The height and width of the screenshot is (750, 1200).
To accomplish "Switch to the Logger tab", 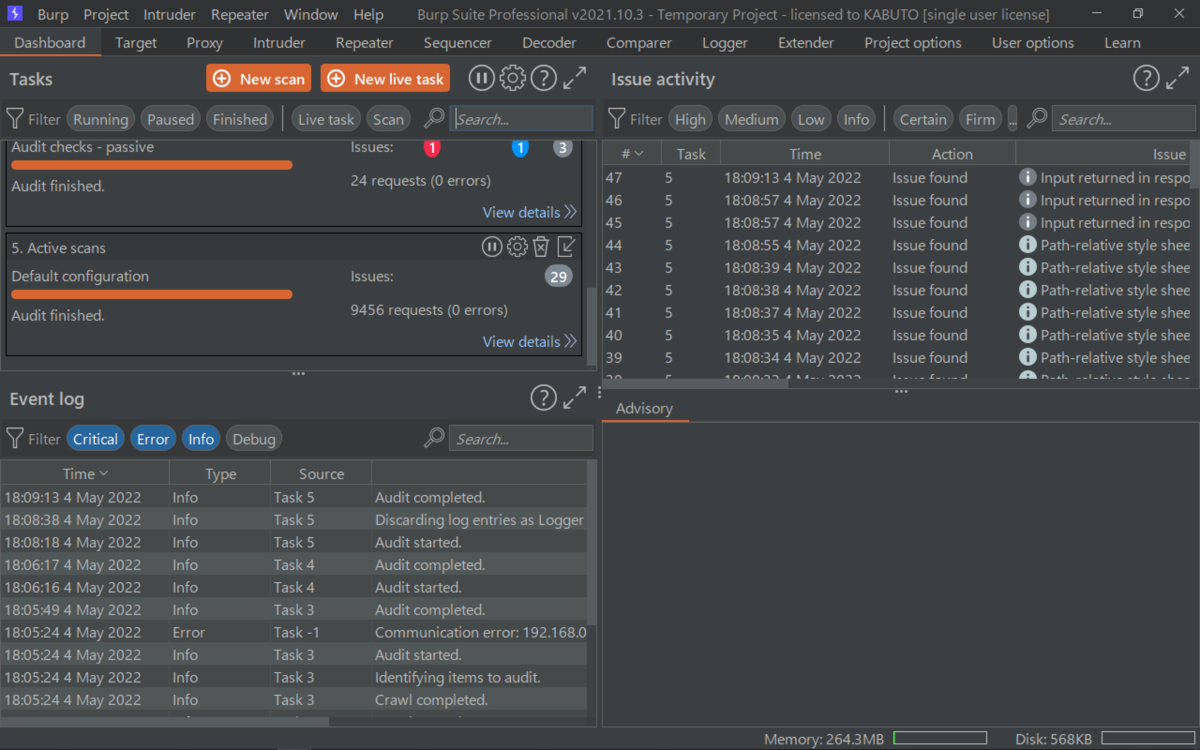I will click(725, 43).
